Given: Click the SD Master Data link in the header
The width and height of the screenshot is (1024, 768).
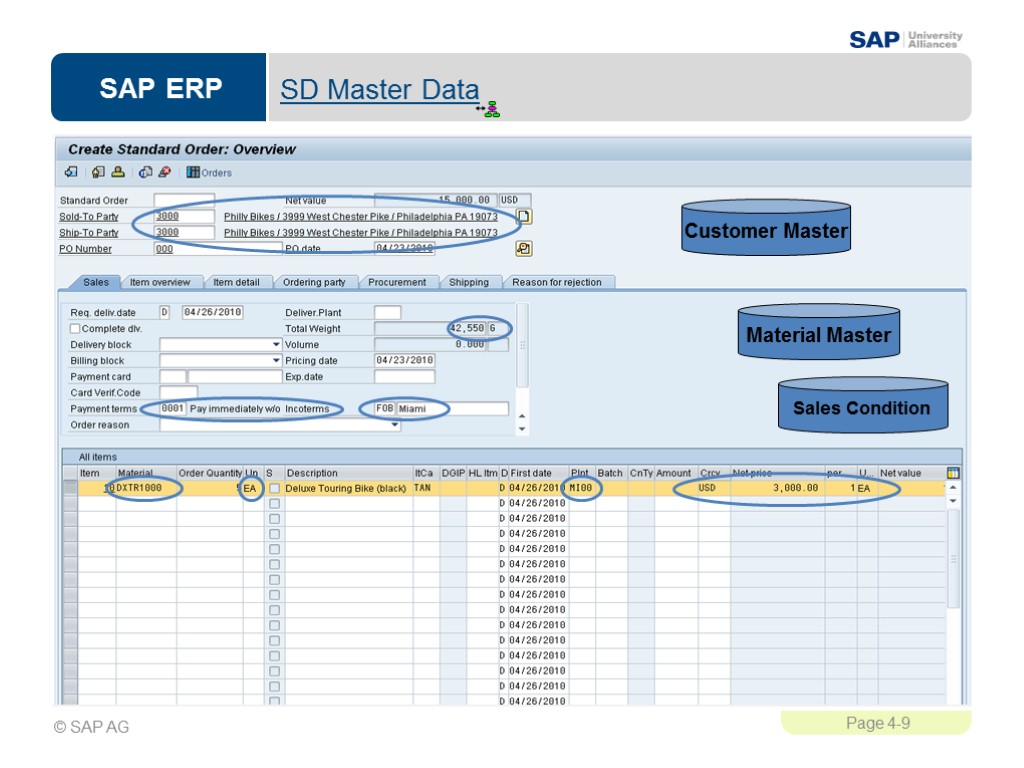Looking at the screenshot, I should [379, 90].
